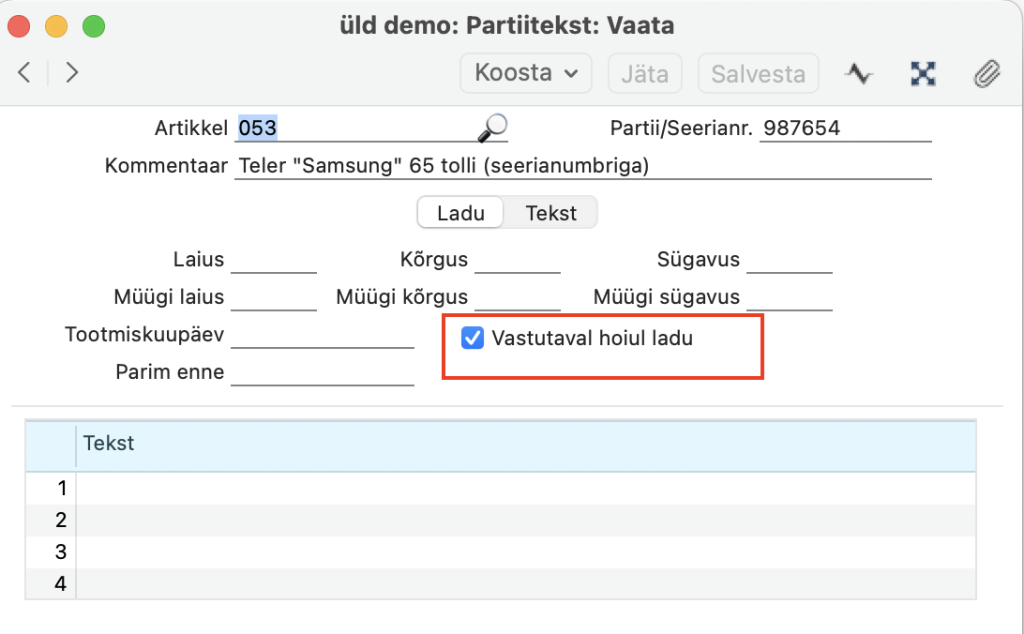Click the Parim enne field
The image size is (1024, 634).
click(321, 373)
